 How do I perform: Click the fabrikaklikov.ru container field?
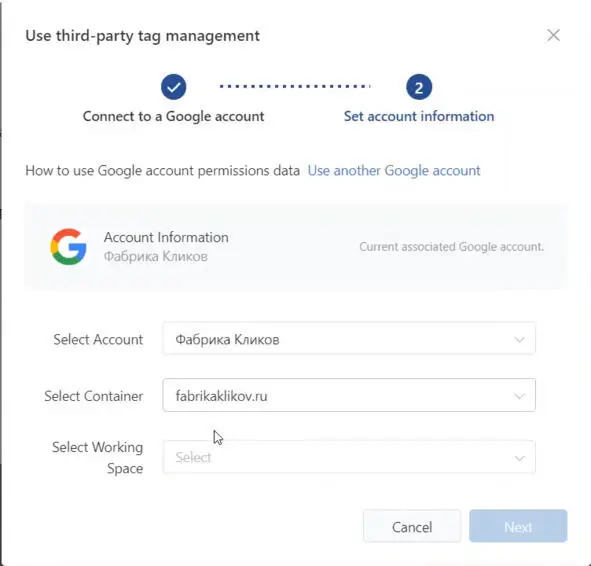349,395
